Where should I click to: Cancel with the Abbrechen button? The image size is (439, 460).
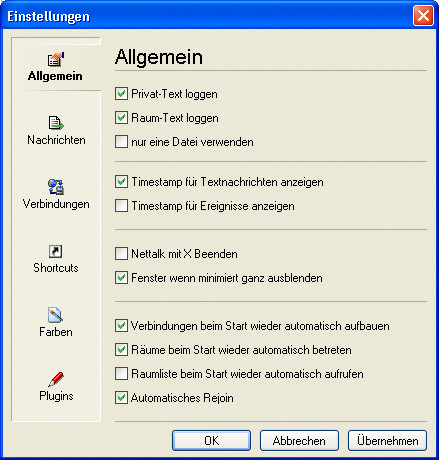pos(299,441)
